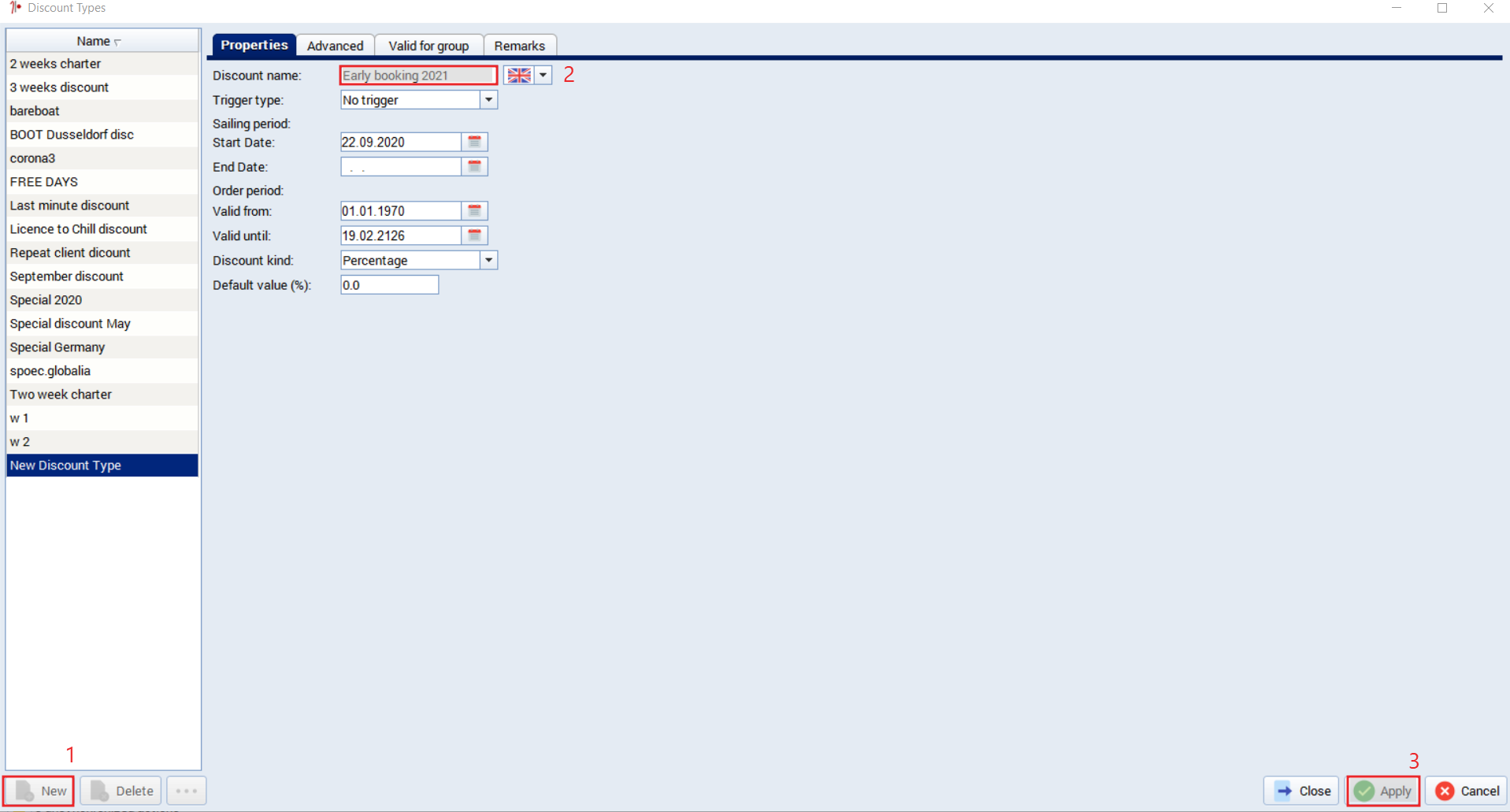The width and height of the screenshot is (1510, 812).
Task: Open the End Date calendar picker
Action: (474, 167)
